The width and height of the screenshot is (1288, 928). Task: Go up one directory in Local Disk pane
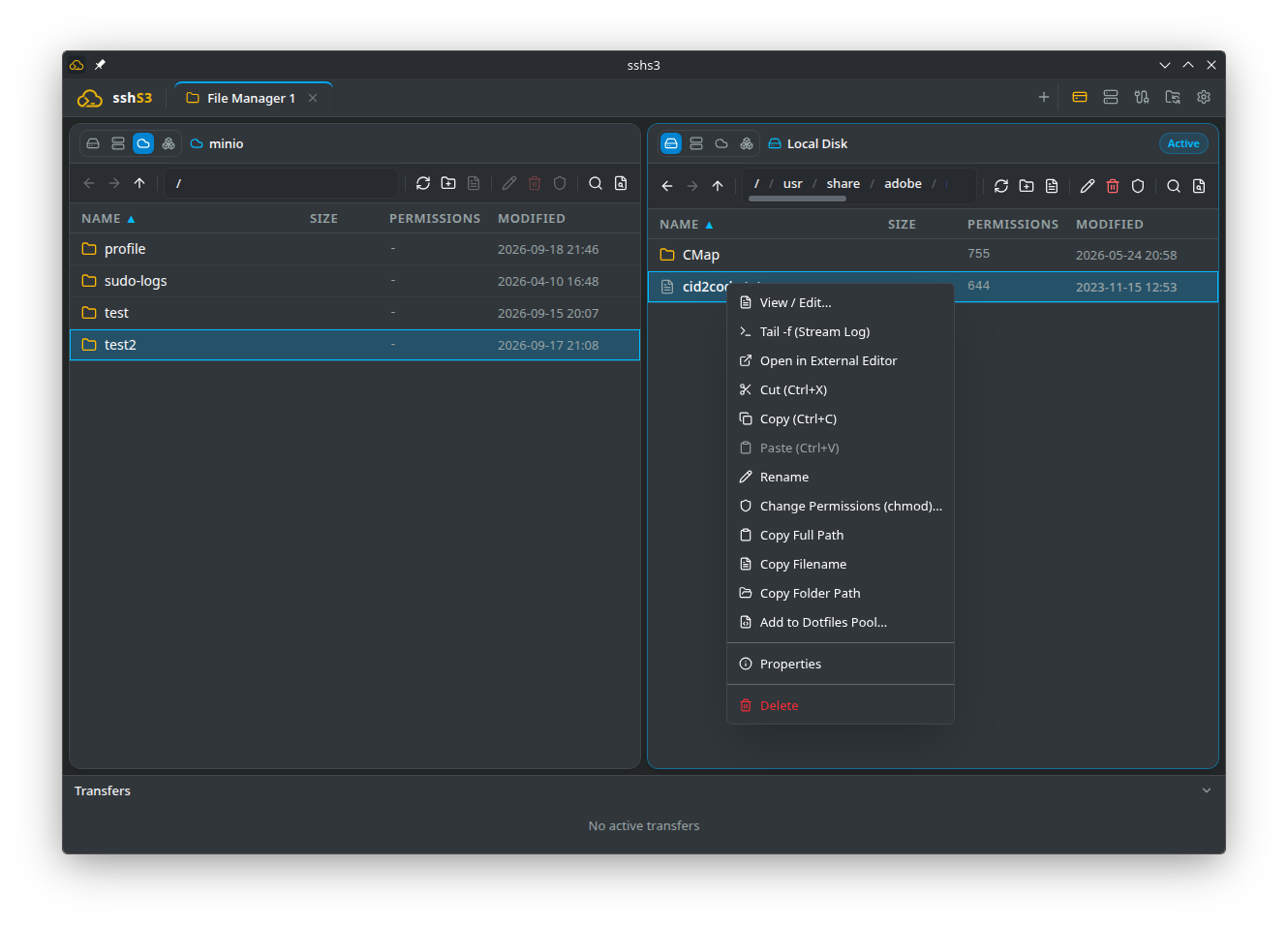pos(718,186)
